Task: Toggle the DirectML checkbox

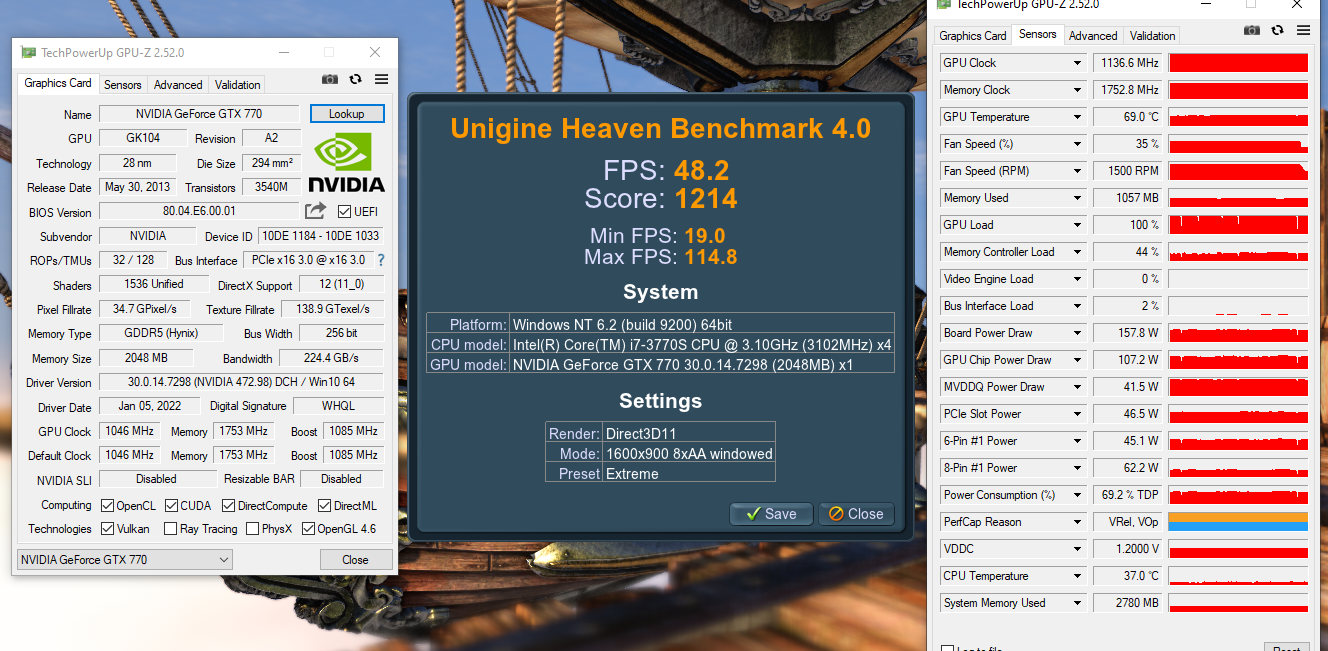Action: [324, 506]
